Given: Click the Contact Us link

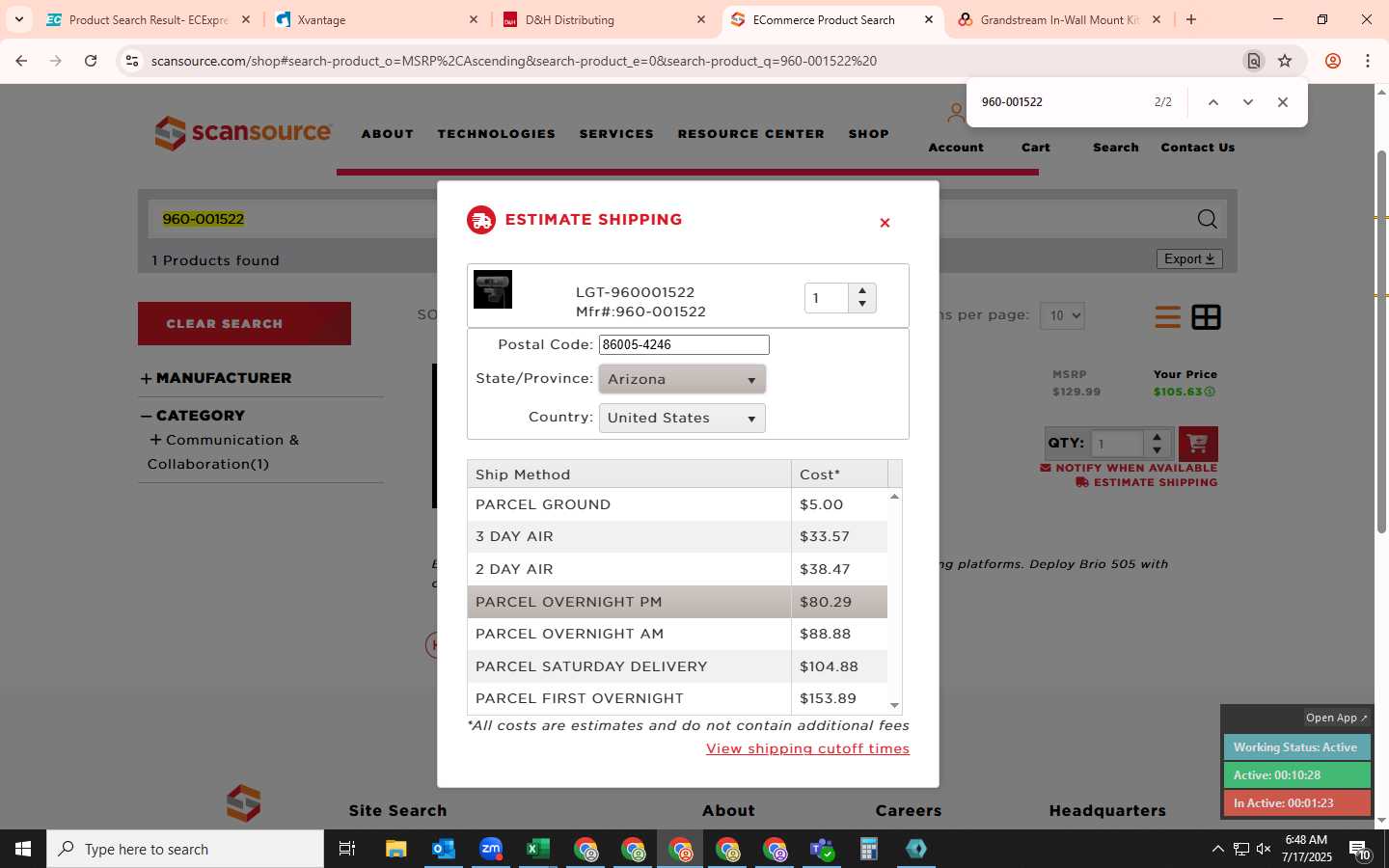Looking at the screenshot, I should coord(1198,148).
